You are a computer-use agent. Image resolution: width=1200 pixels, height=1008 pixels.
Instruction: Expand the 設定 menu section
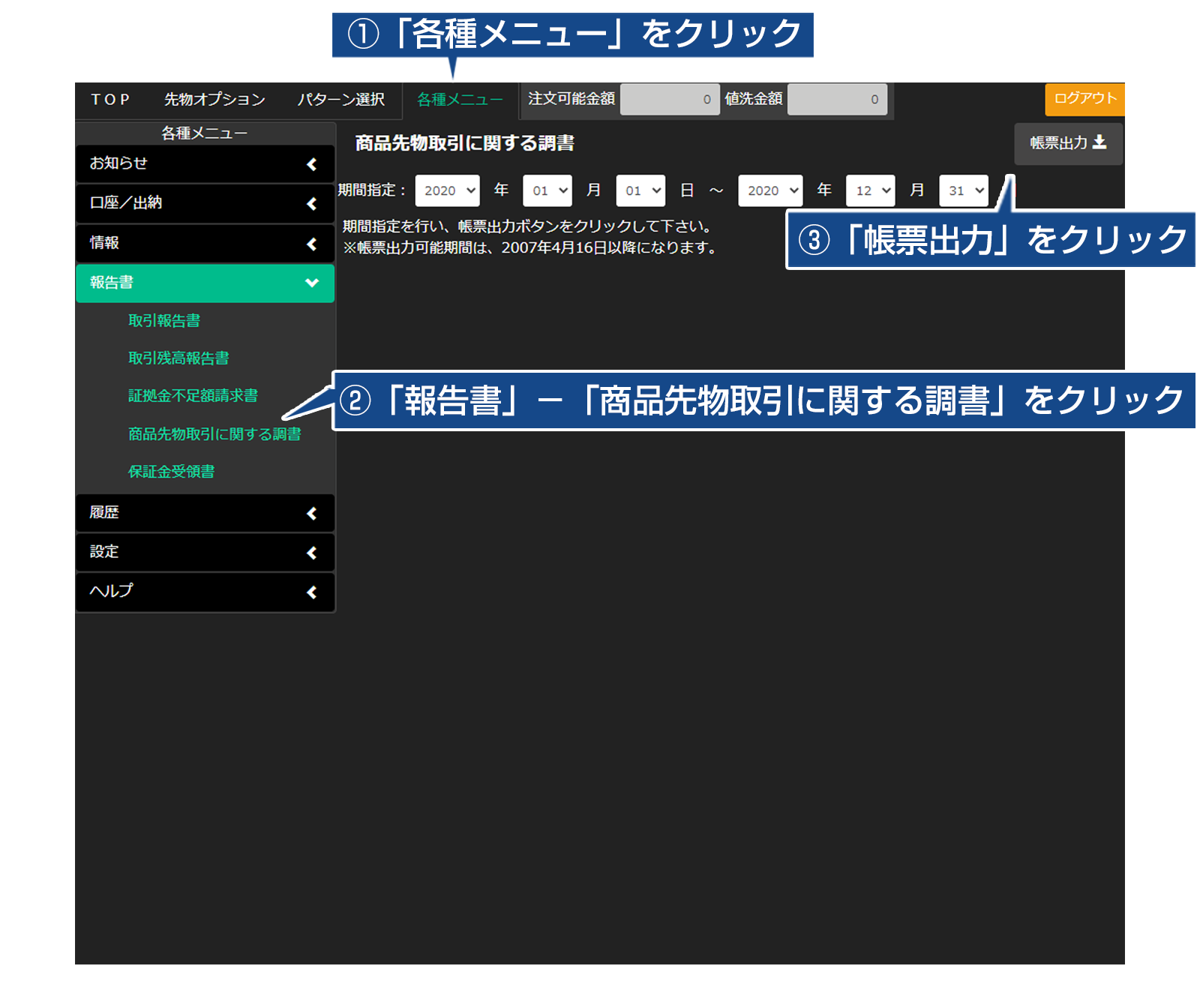tap(205, 553)
